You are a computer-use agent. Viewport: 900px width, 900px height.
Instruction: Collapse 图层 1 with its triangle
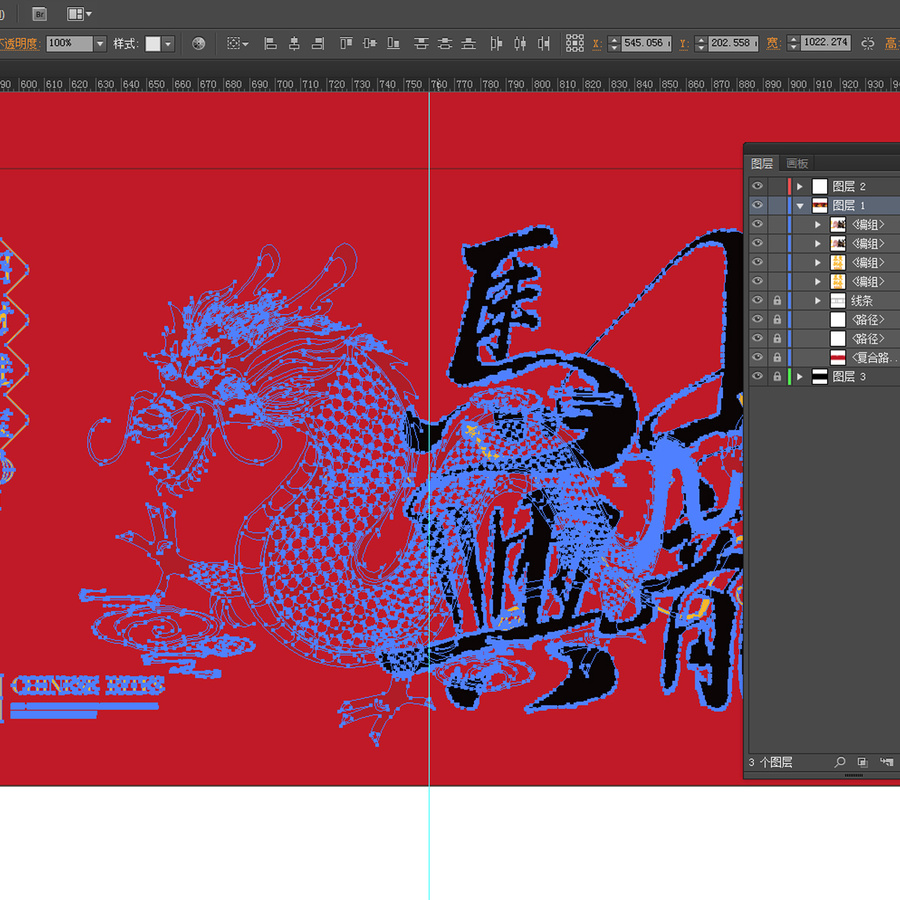tap(800, 205)
